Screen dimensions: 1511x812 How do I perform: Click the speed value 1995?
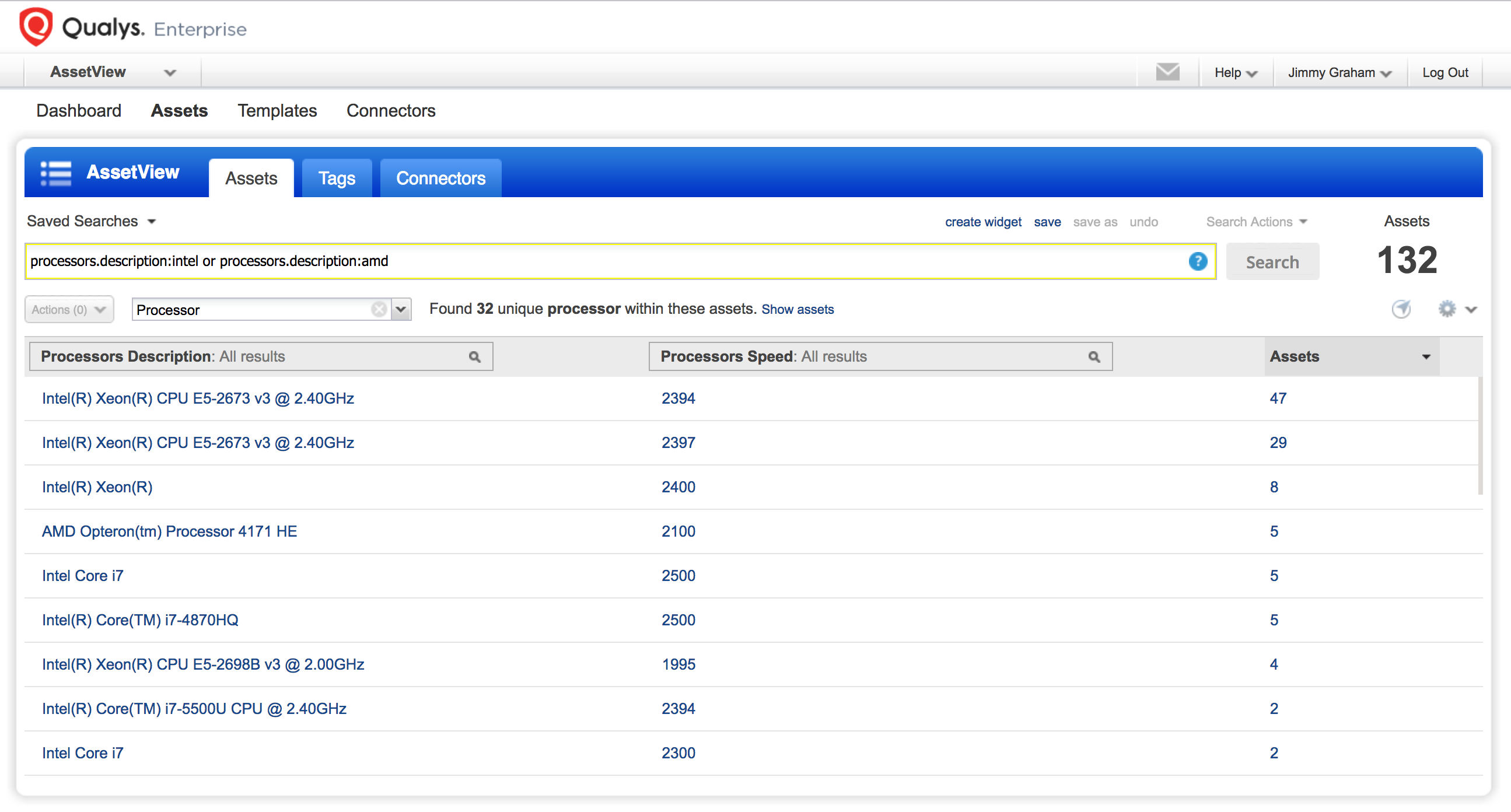coord(678,664)
